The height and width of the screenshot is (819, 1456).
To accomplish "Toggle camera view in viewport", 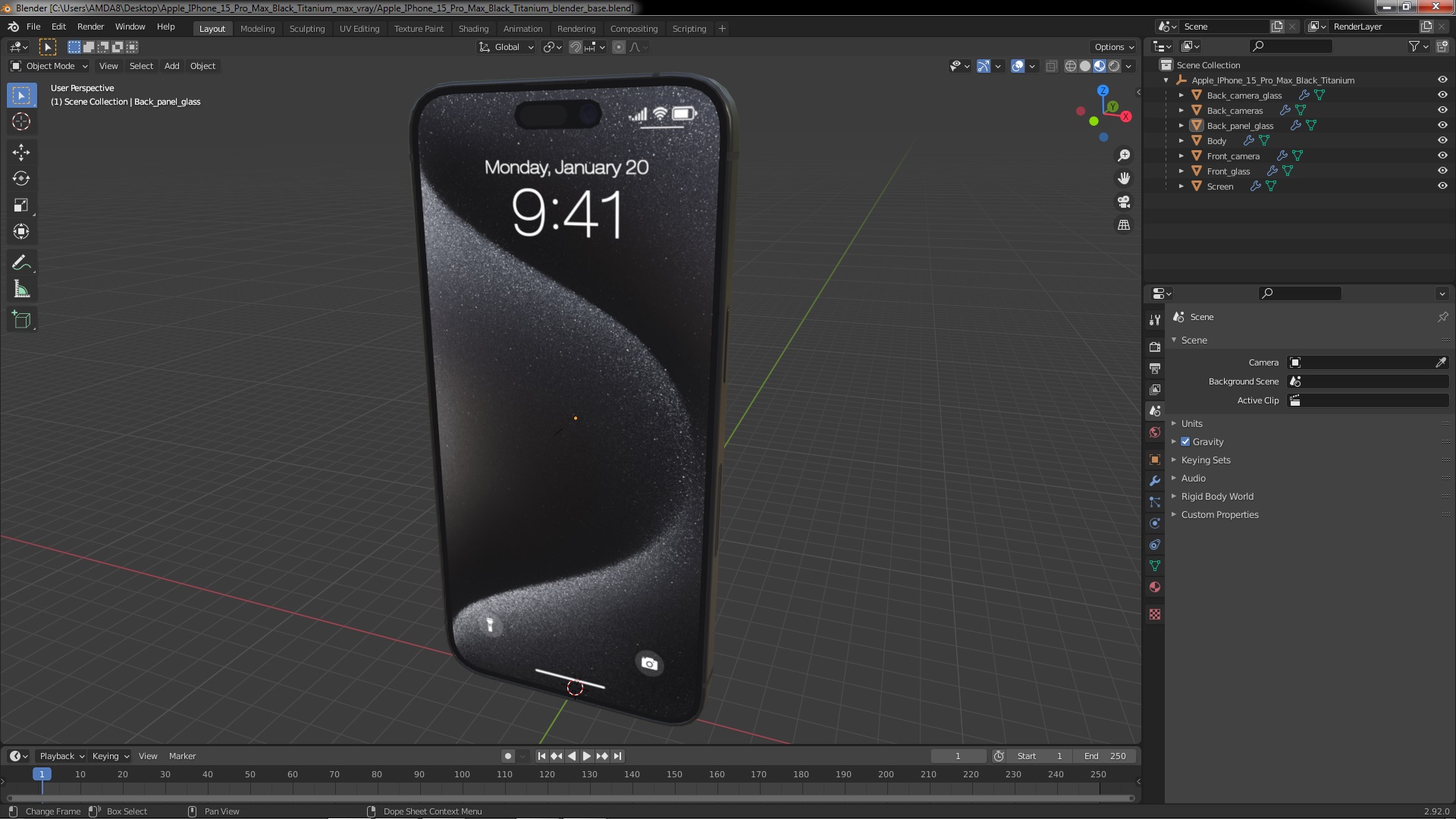I will click(1124, 202).
